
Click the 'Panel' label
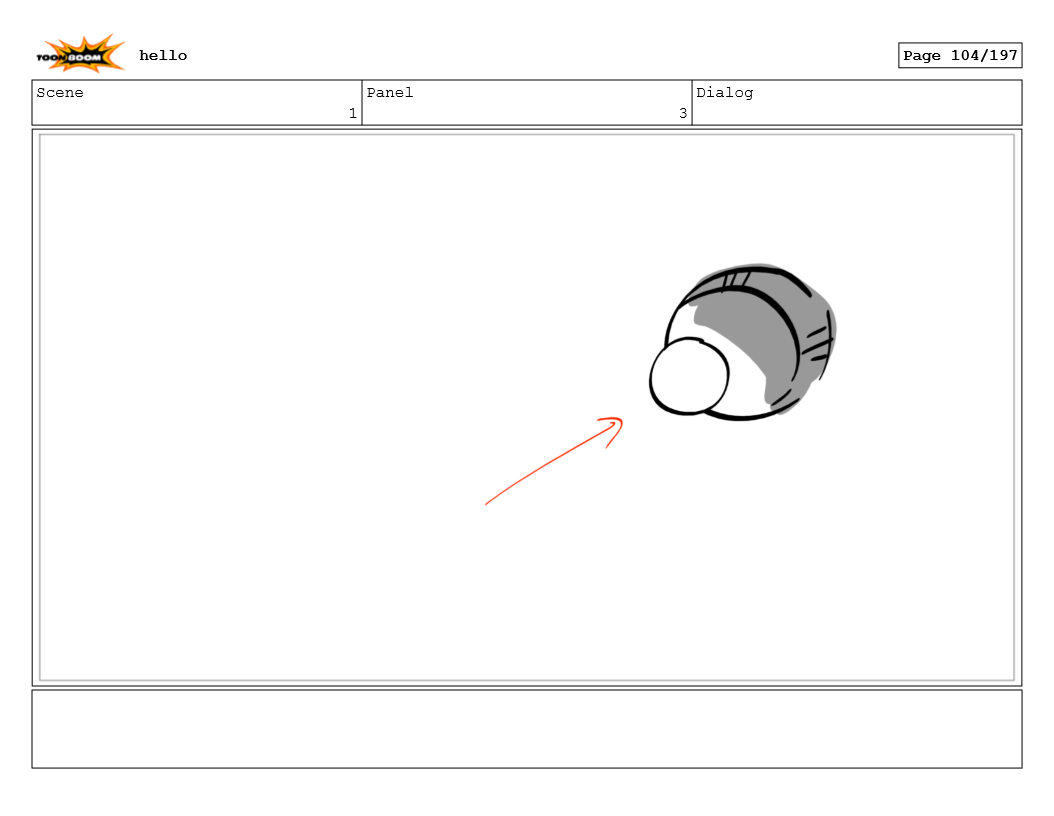point(390,93)
